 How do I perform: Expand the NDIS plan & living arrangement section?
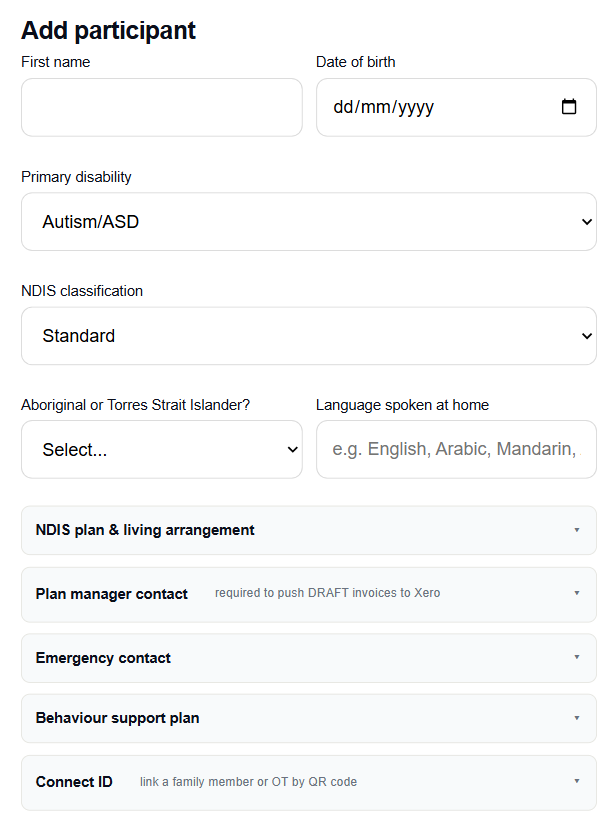point(307,530)
